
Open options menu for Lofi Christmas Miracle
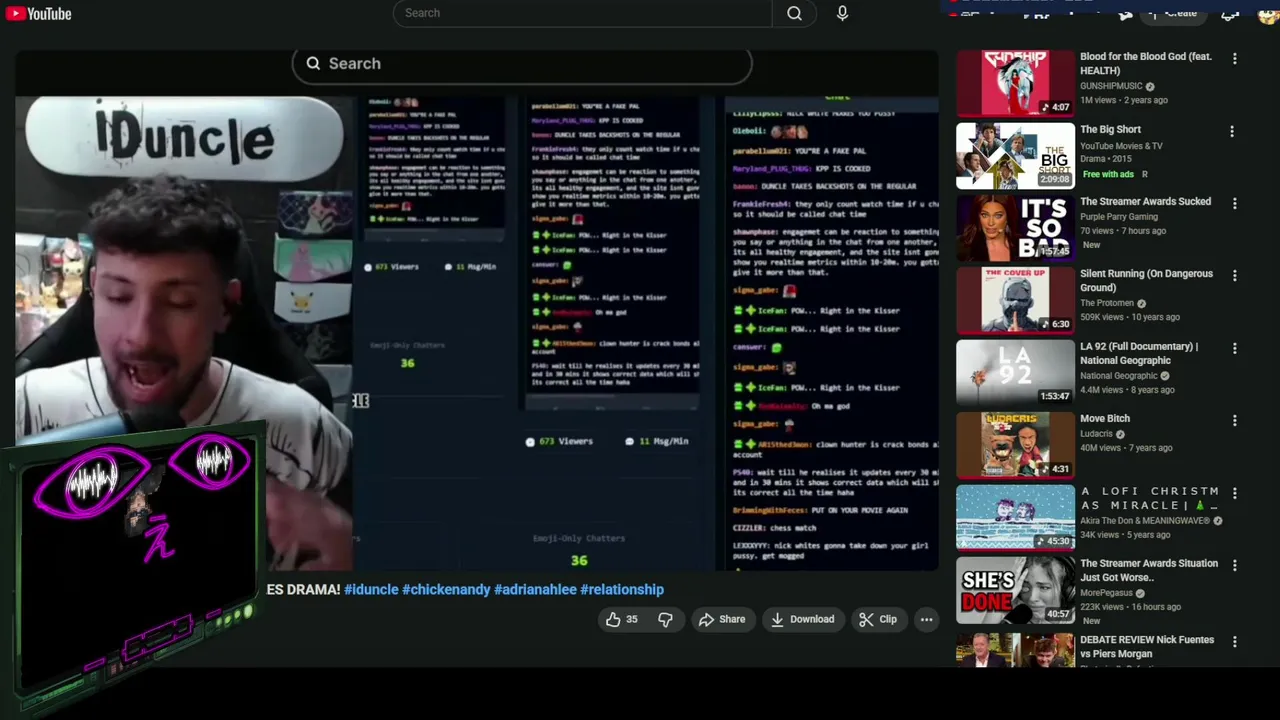point(1234,493)
